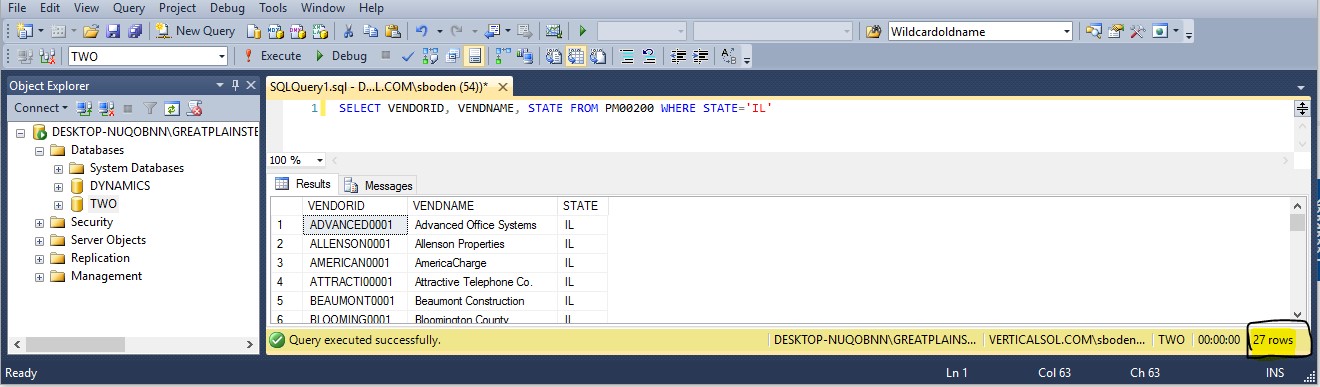Click the Cut scissors icon
Screen dimensions: 1320x387
348,31
